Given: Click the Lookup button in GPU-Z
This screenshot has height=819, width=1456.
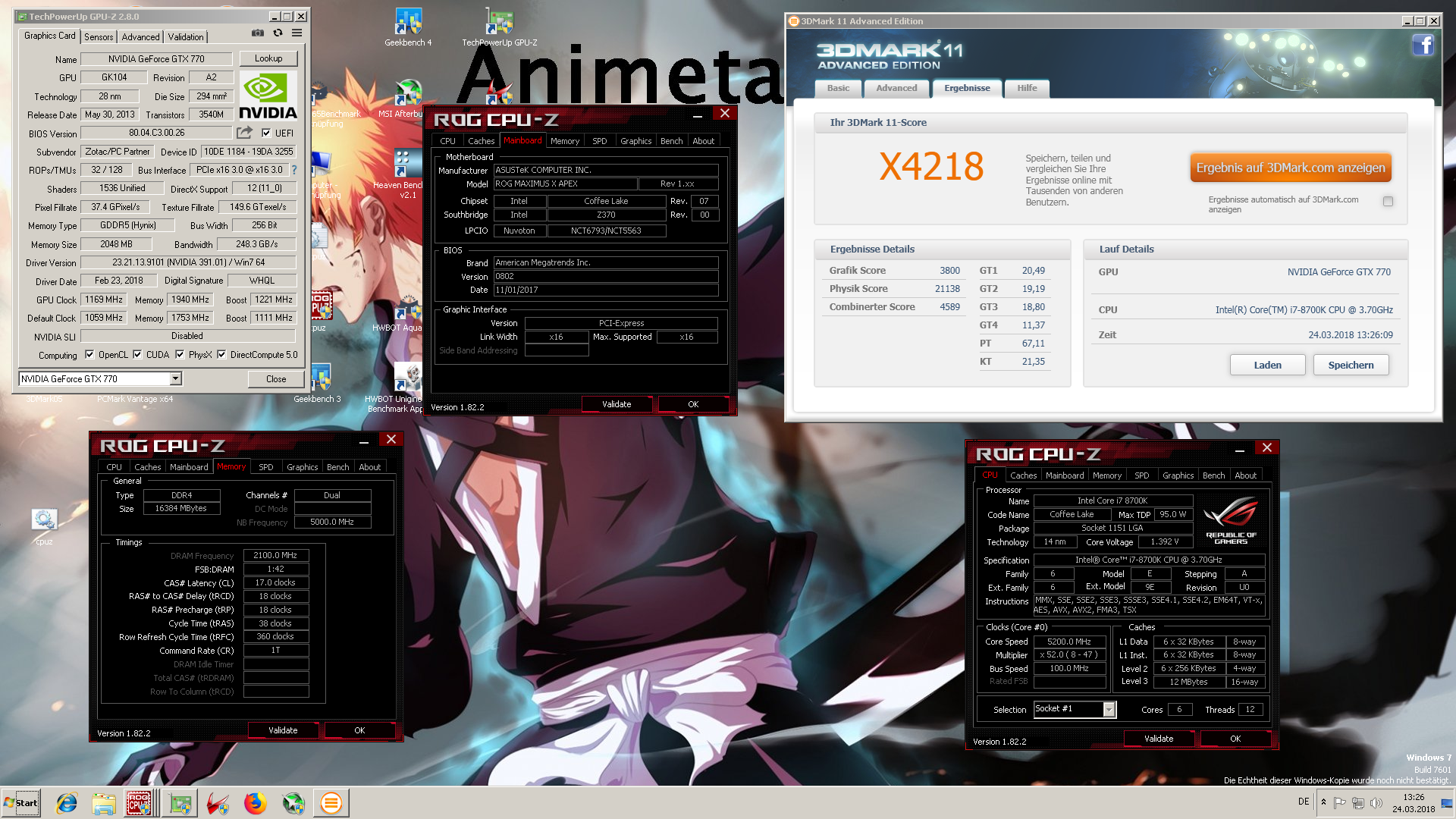Looking at the screenshot, I should tap(268, 58).
